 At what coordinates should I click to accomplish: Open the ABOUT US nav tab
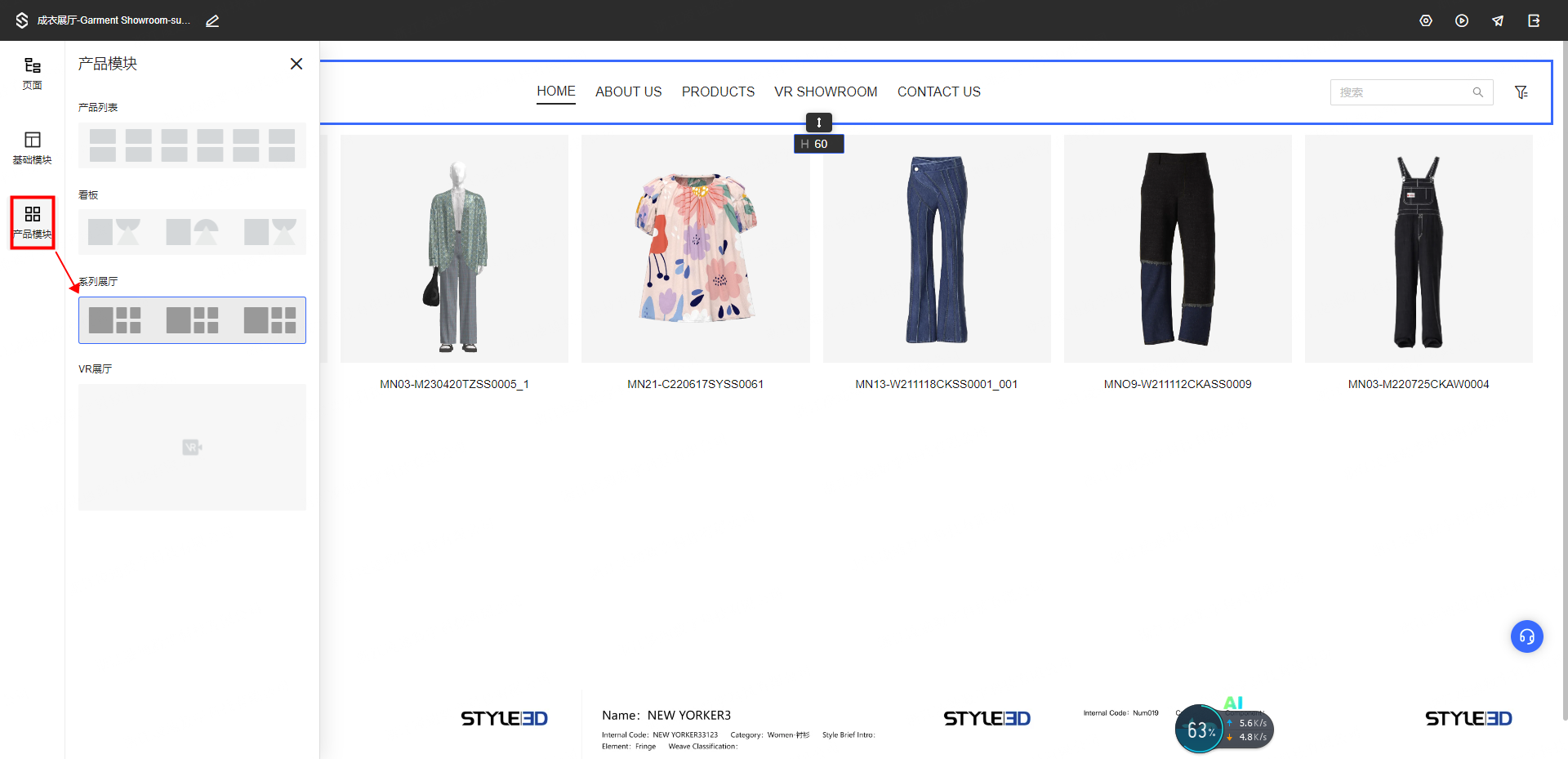click(629, 92)
